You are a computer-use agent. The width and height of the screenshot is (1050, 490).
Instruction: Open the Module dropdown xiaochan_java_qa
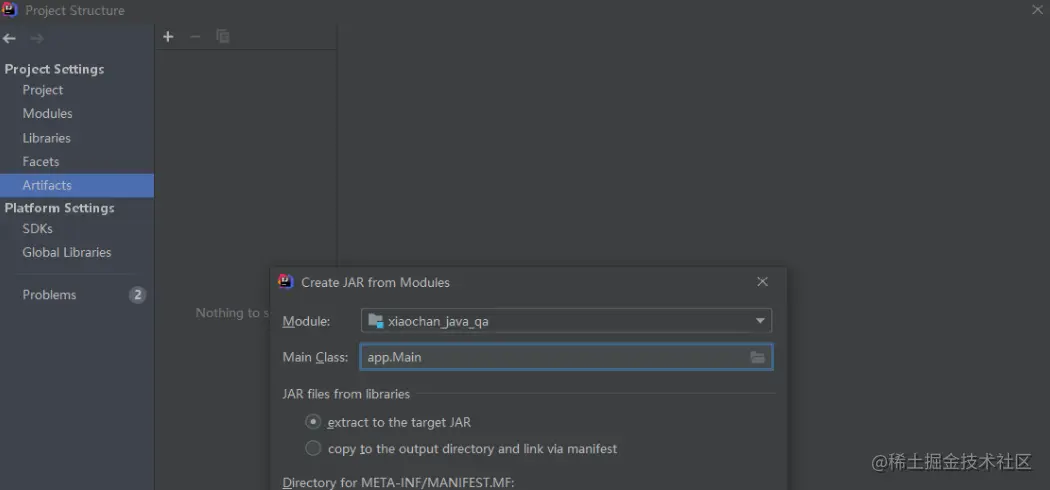[x=567, y=321]
